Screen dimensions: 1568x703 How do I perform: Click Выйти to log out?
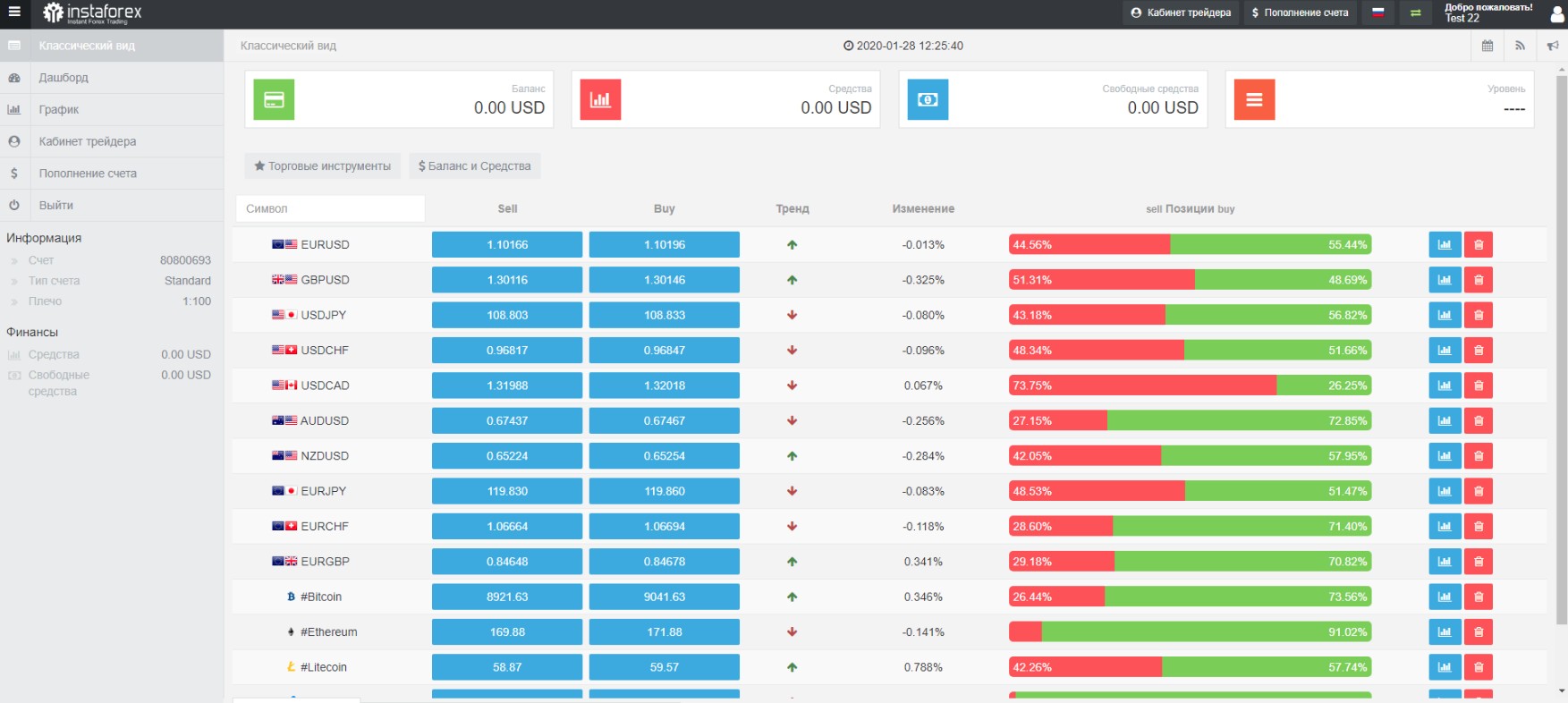[112, 205]
